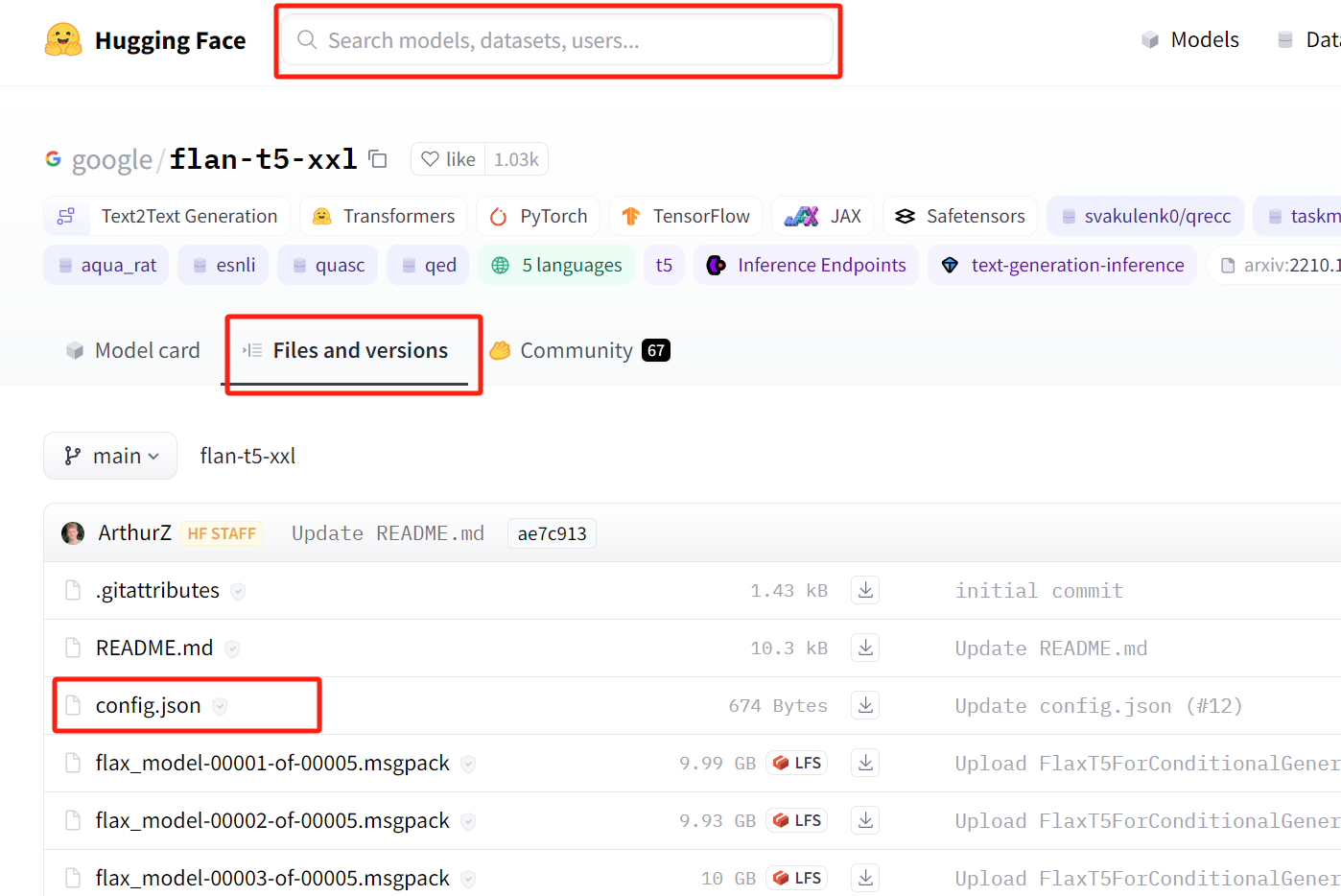Screen dimensions: 1341x896
Task: Click the file icon beside README.md
Action: [x=73, y=648]
